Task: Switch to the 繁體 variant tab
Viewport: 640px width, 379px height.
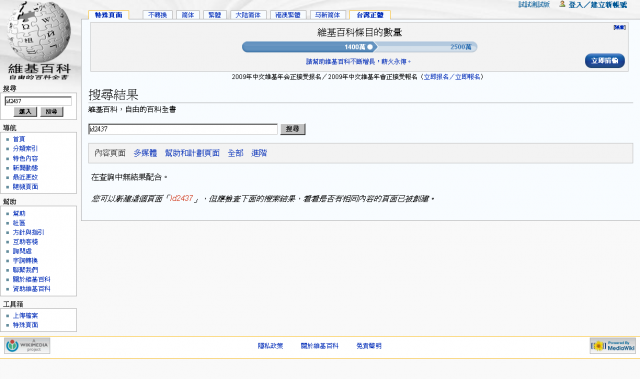Action: coord(215,15)
